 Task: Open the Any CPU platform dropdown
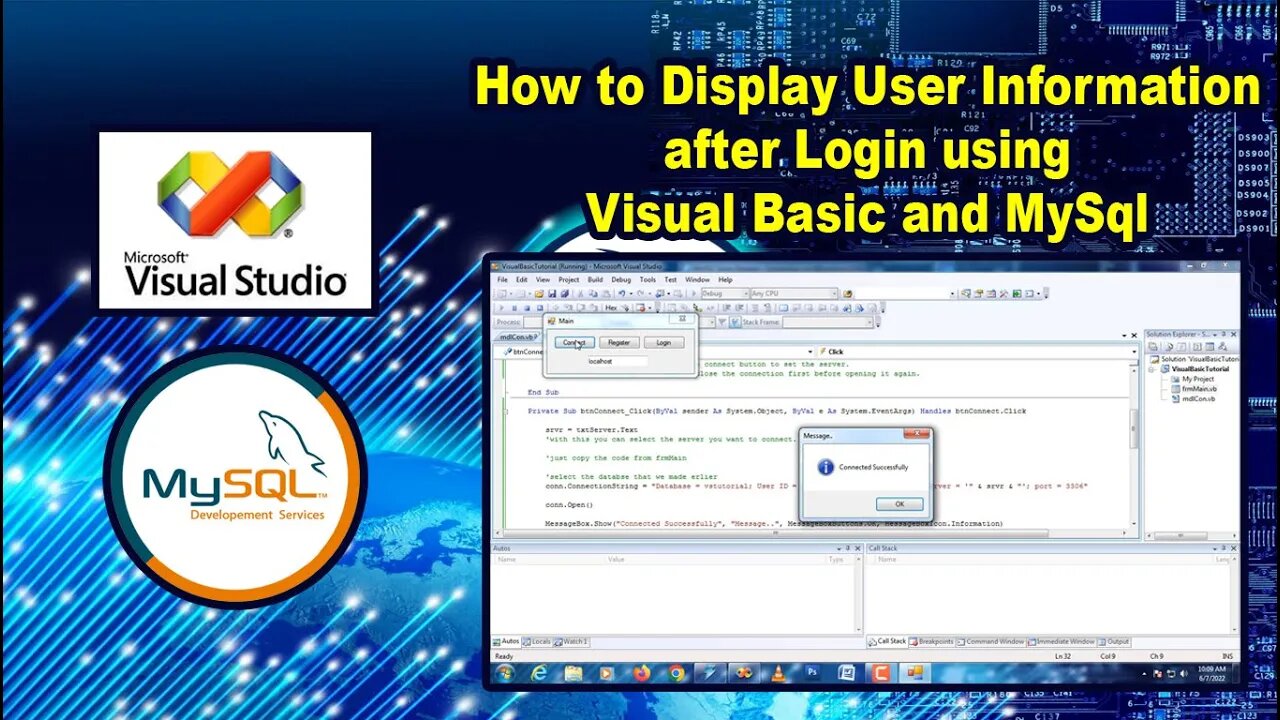point(794,294)
